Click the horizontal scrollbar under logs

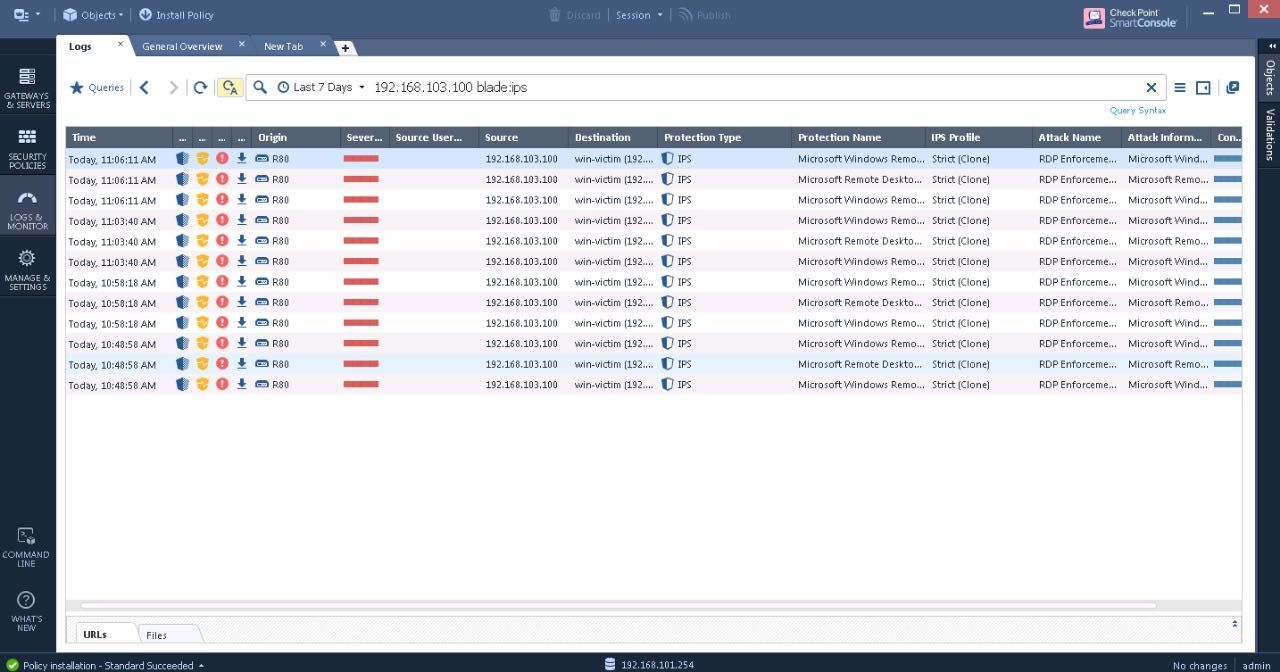[618, 605]
